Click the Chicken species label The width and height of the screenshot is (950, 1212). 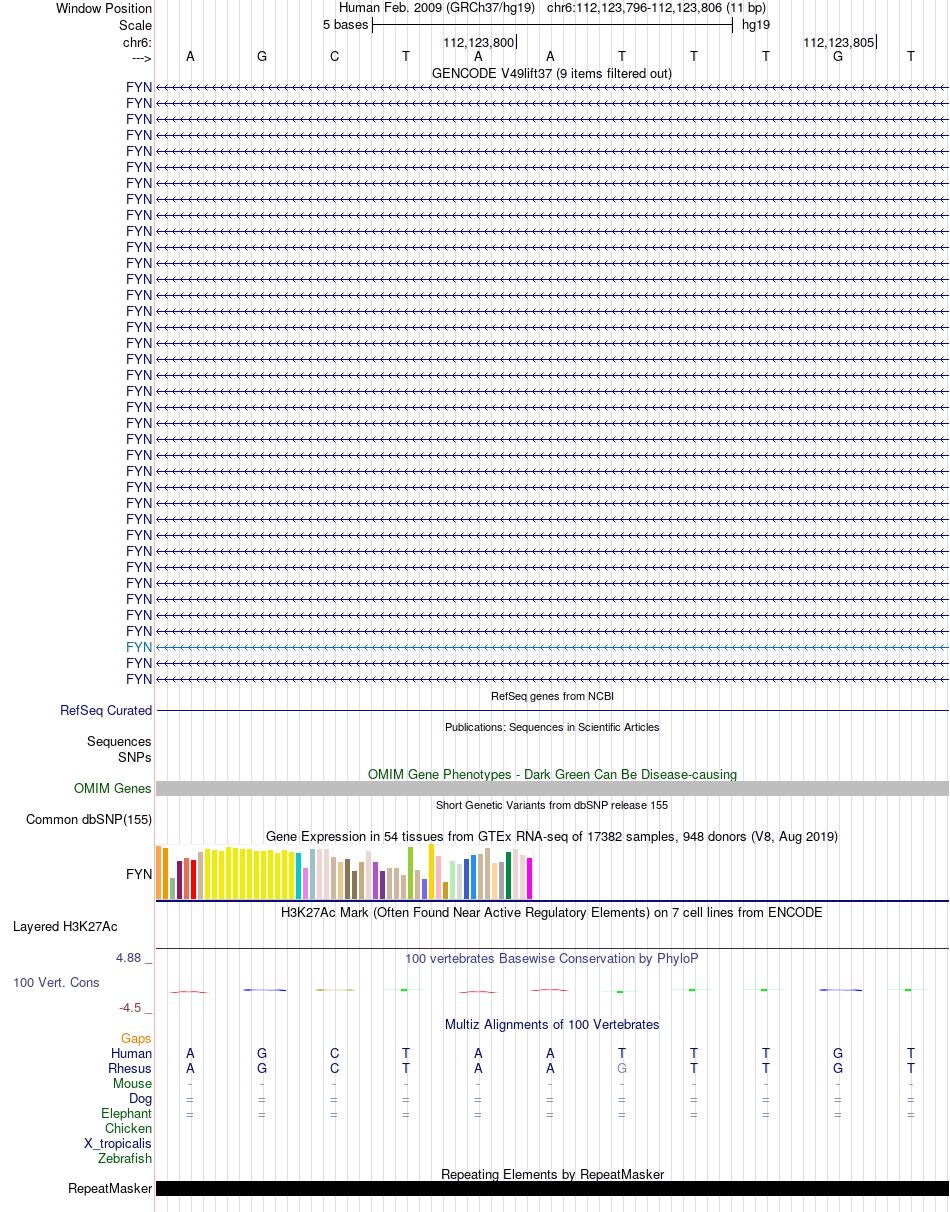128,1128
